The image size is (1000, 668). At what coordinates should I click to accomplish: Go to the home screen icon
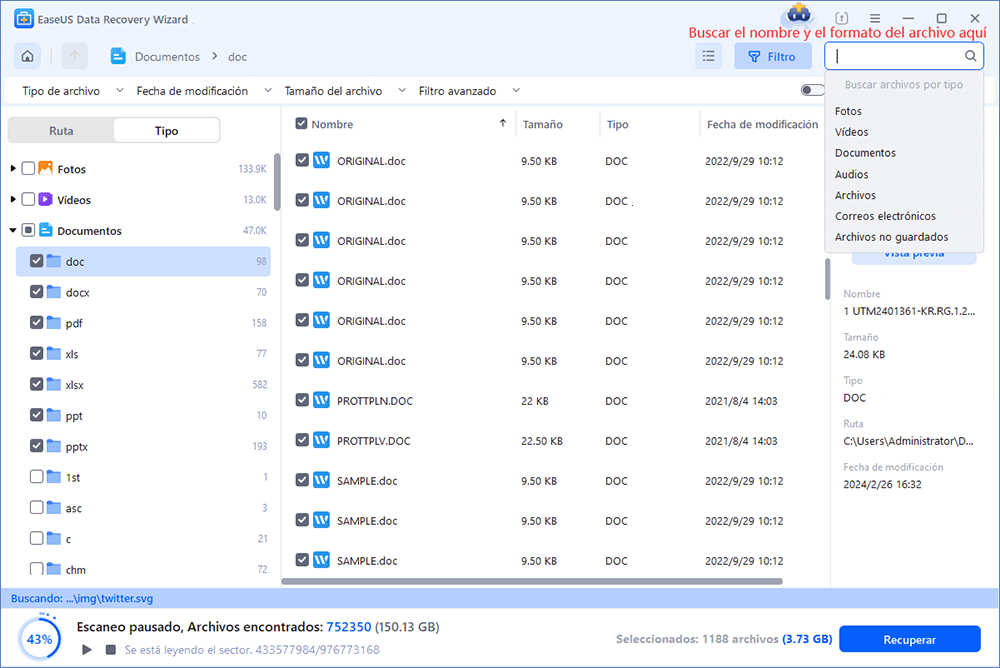(27, 56)
